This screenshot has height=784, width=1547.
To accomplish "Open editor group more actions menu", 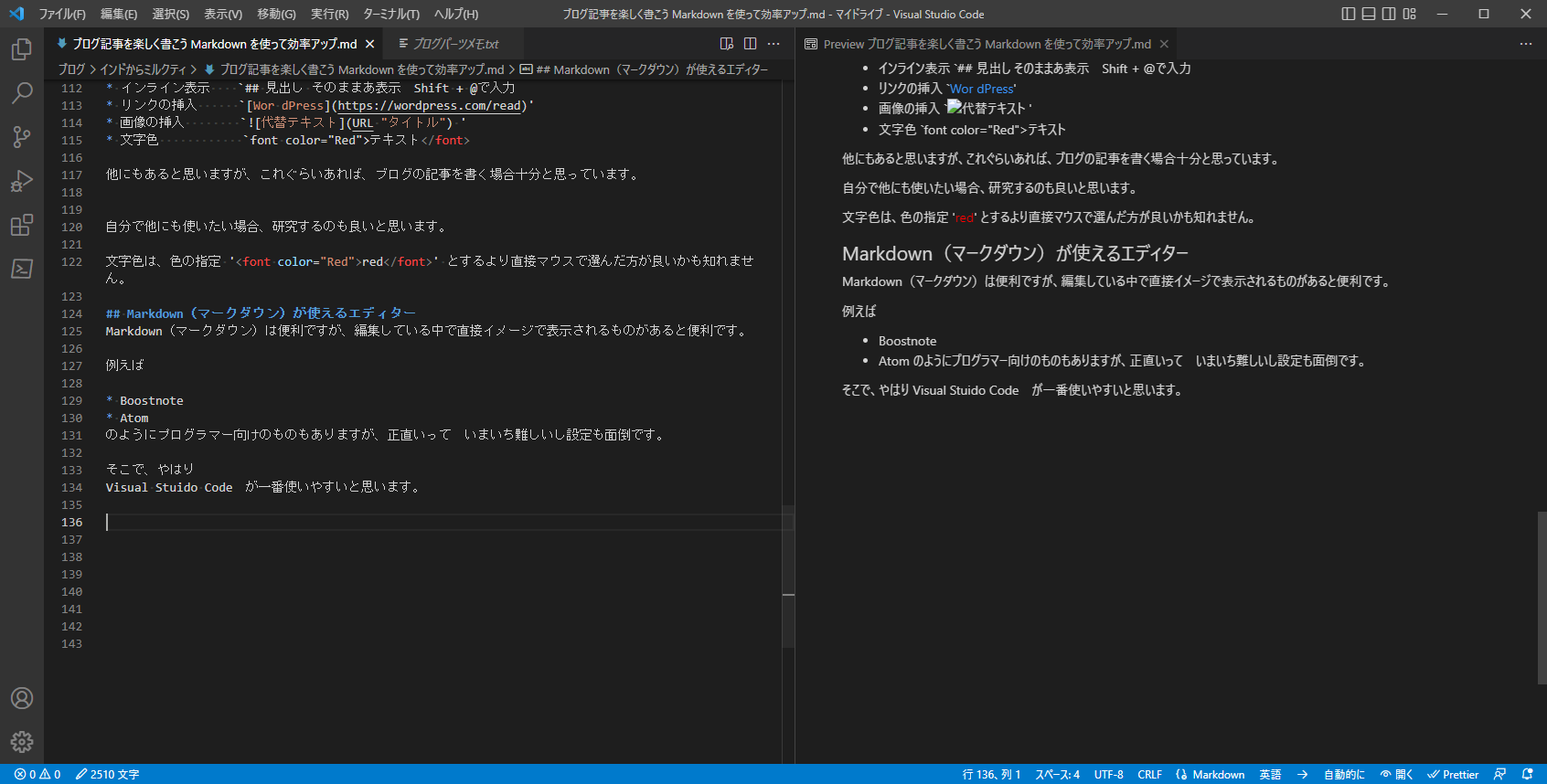I will [774, 44].
